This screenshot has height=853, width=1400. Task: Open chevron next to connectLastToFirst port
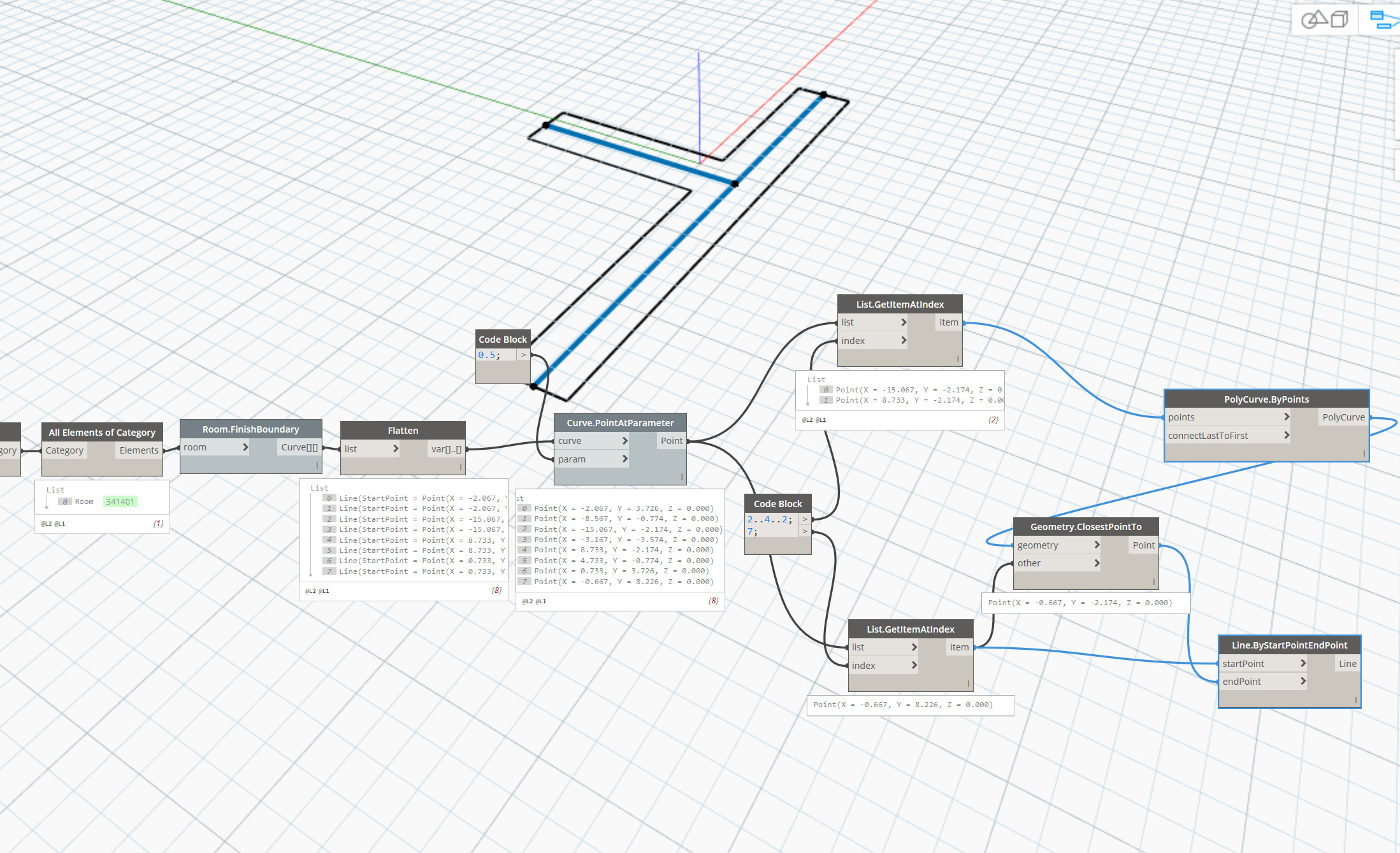(x=1286, y=435)
